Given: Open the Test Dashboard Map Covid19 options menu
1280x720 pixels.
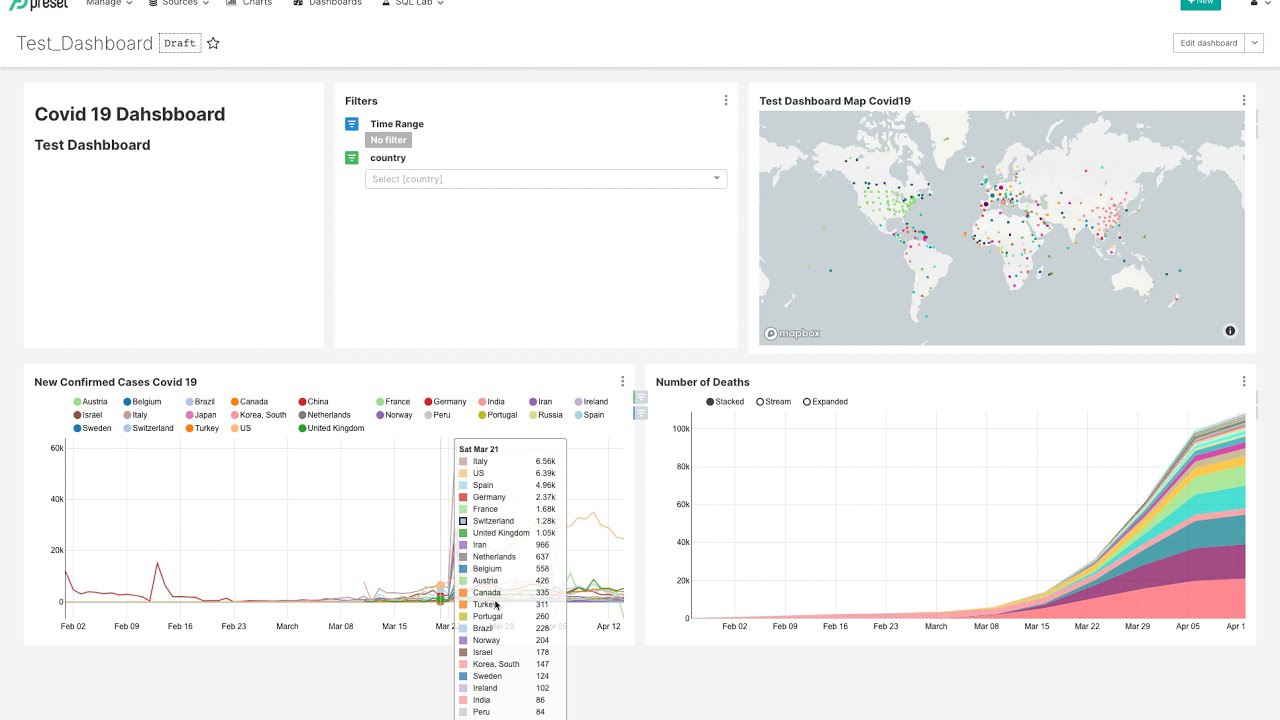Looking at the screenshot, I should [x=1244, y=100].
